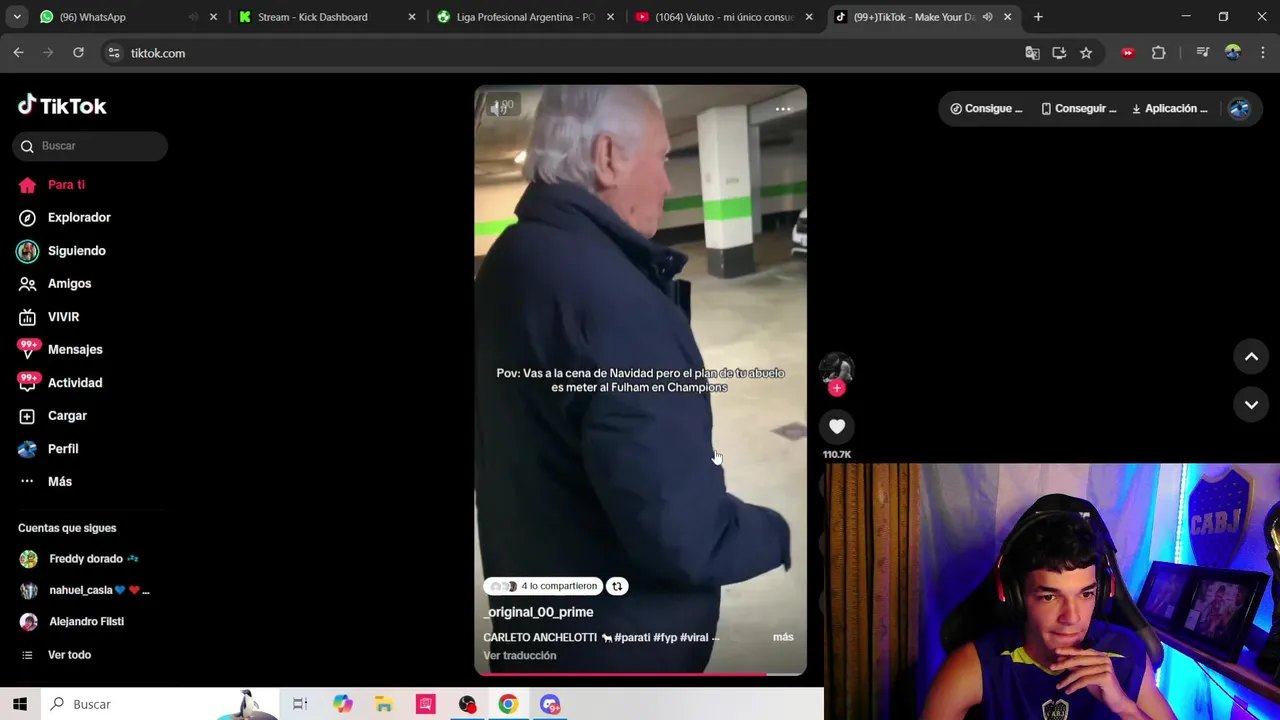Screen dimensions: 1280x720
Task: Open the creator's avatar beside the video
Action: pos(837,367)
